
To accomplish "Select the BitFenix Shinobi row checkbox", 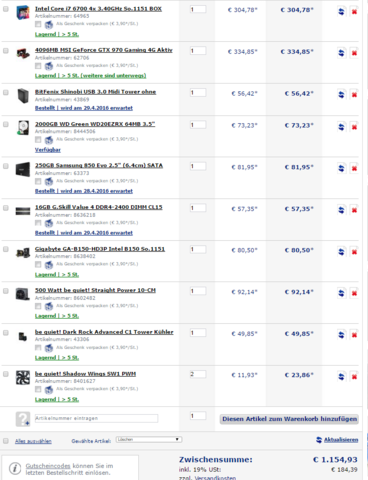I will point(6,92).
